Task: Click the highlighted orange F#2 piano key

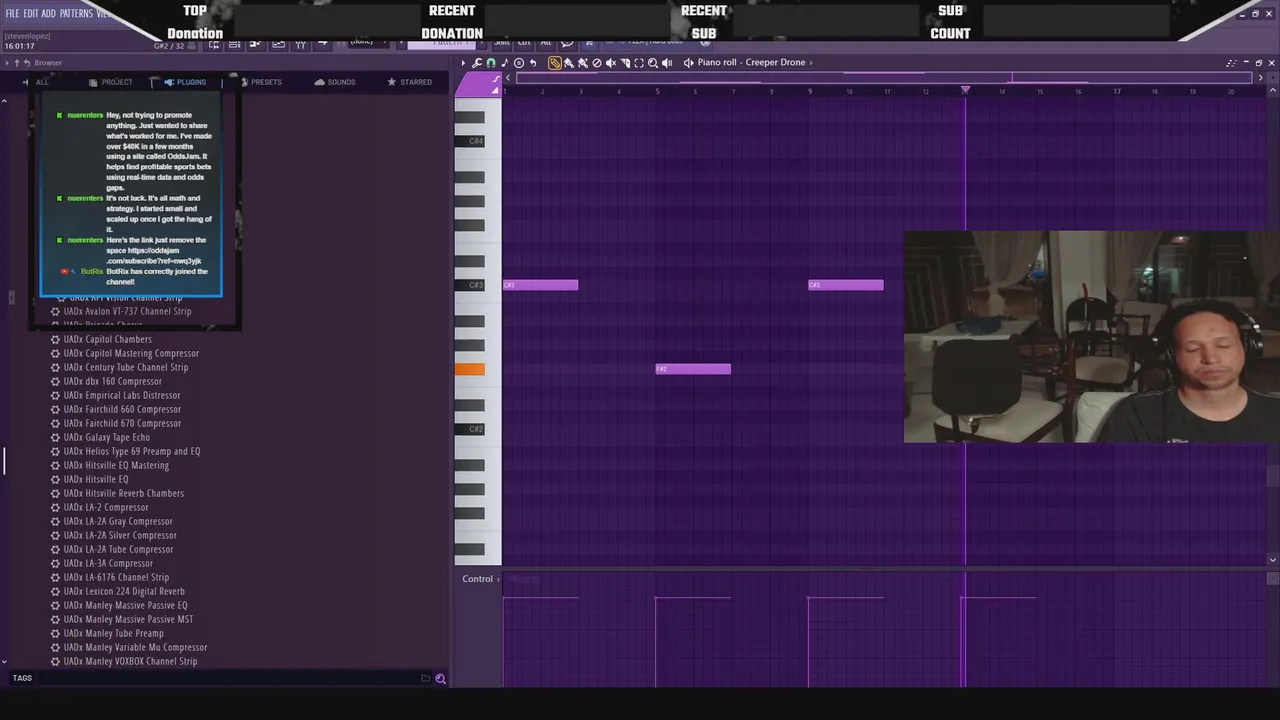Action: point(470,369)
